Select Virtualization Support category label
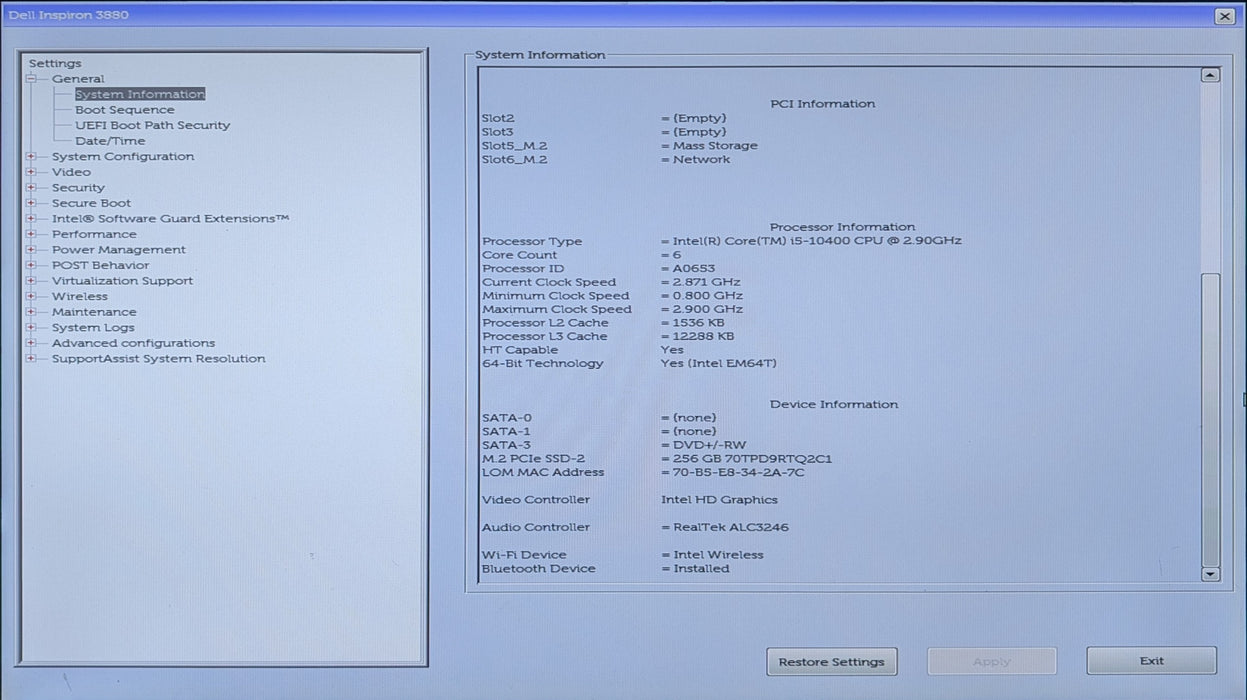The image size is (1247, 700). [x=122, y=281]
